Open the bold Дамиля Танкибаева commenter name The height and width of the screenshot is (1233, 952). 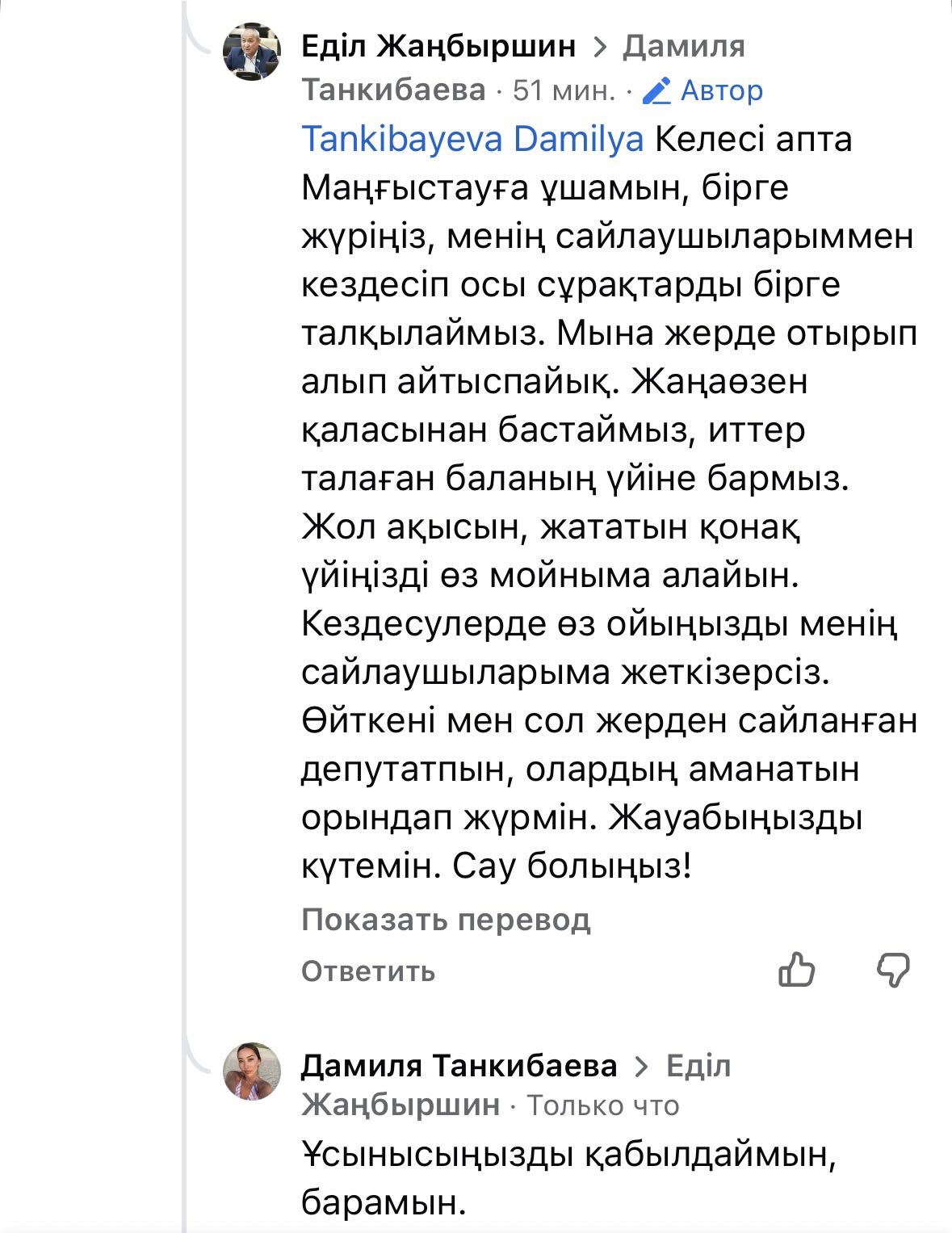point(459,1067)
